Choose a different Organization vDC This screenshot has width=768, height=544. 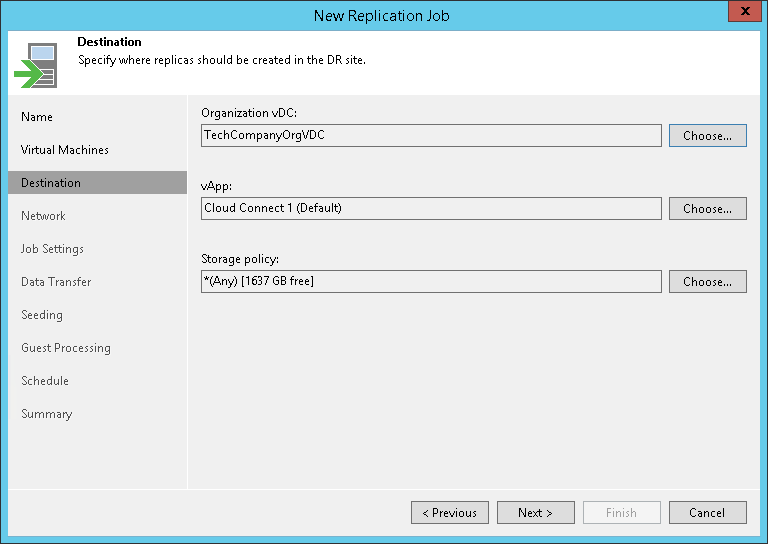[x=707, y=136]
